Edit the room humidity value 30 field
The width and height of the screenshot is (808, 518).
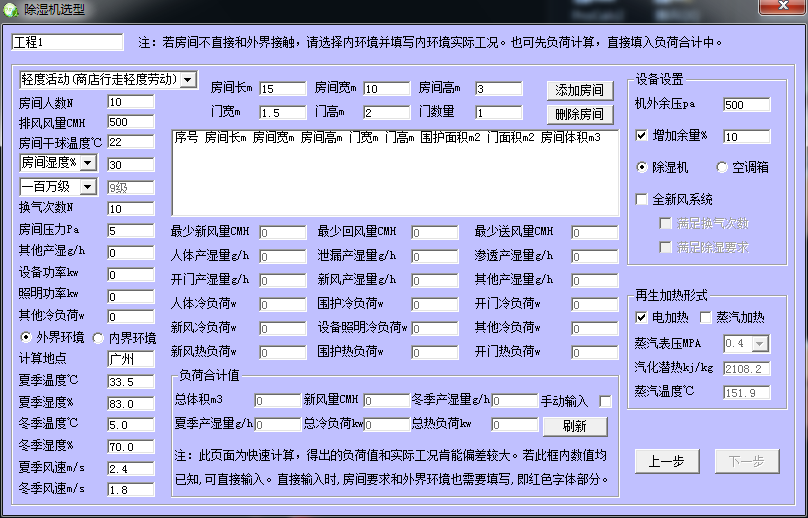131,165
